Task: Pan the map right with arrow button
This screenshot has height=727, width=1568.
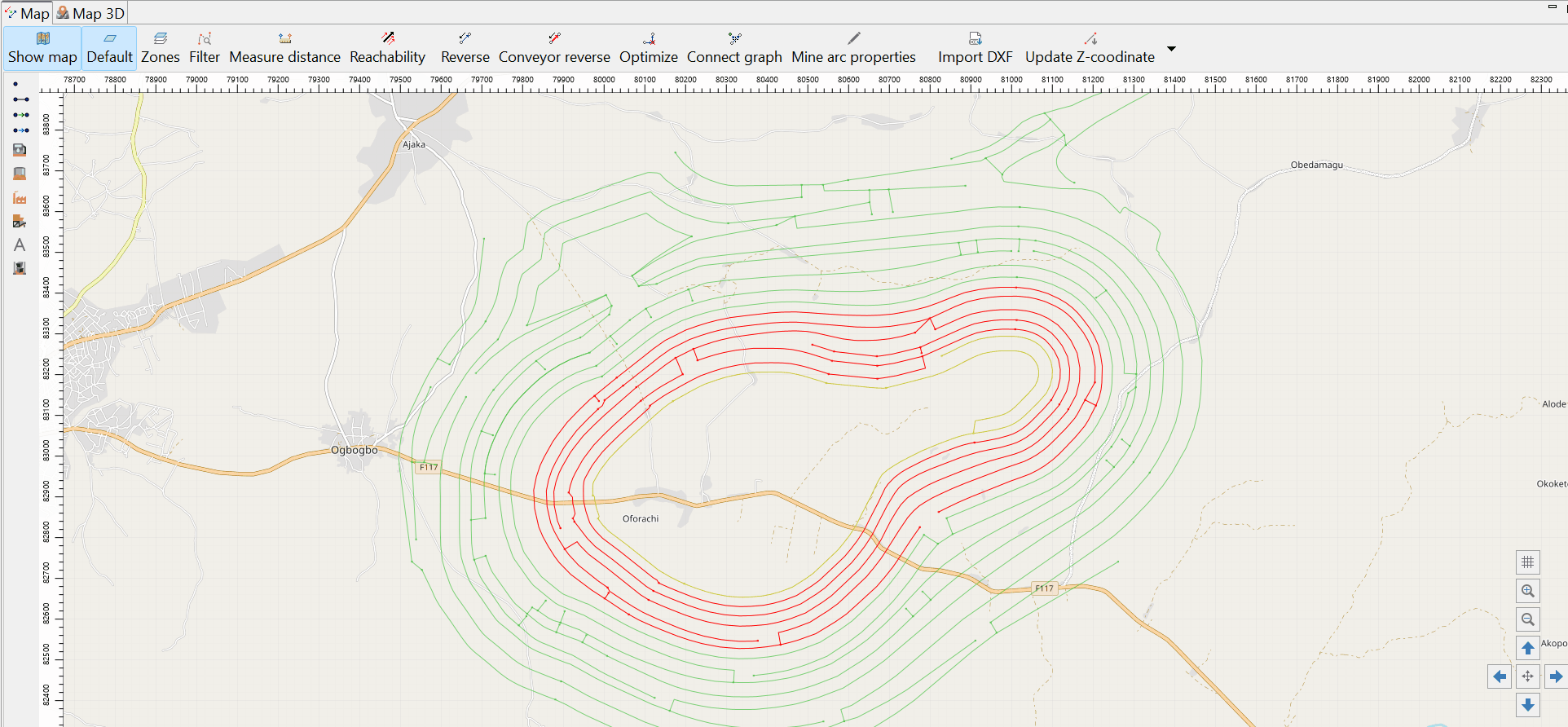Action: point(1556,676)
